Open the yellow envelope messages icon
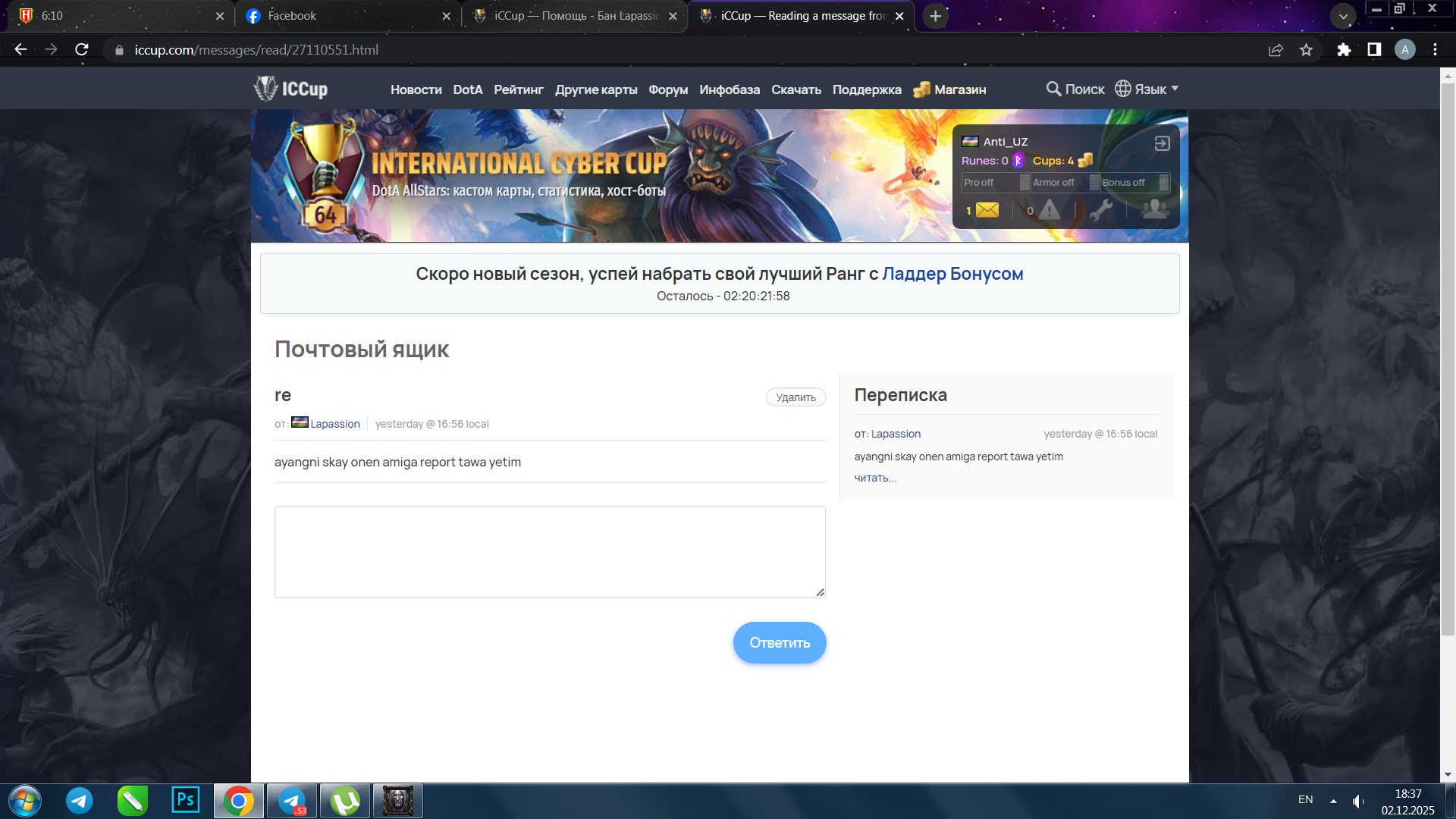1456x819 pixels. [987, 210]
